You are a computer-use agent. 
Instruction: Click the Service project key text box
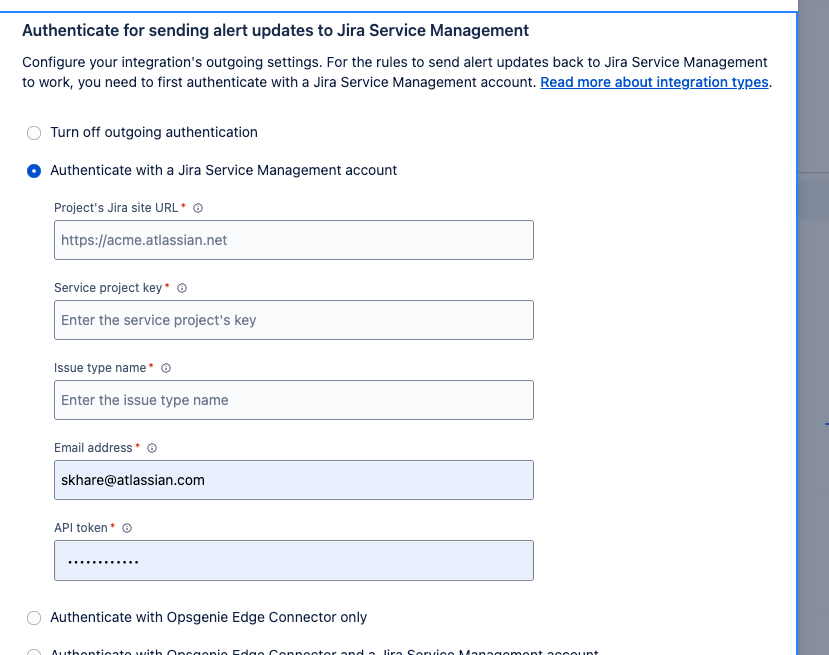[x=293, y=320]
